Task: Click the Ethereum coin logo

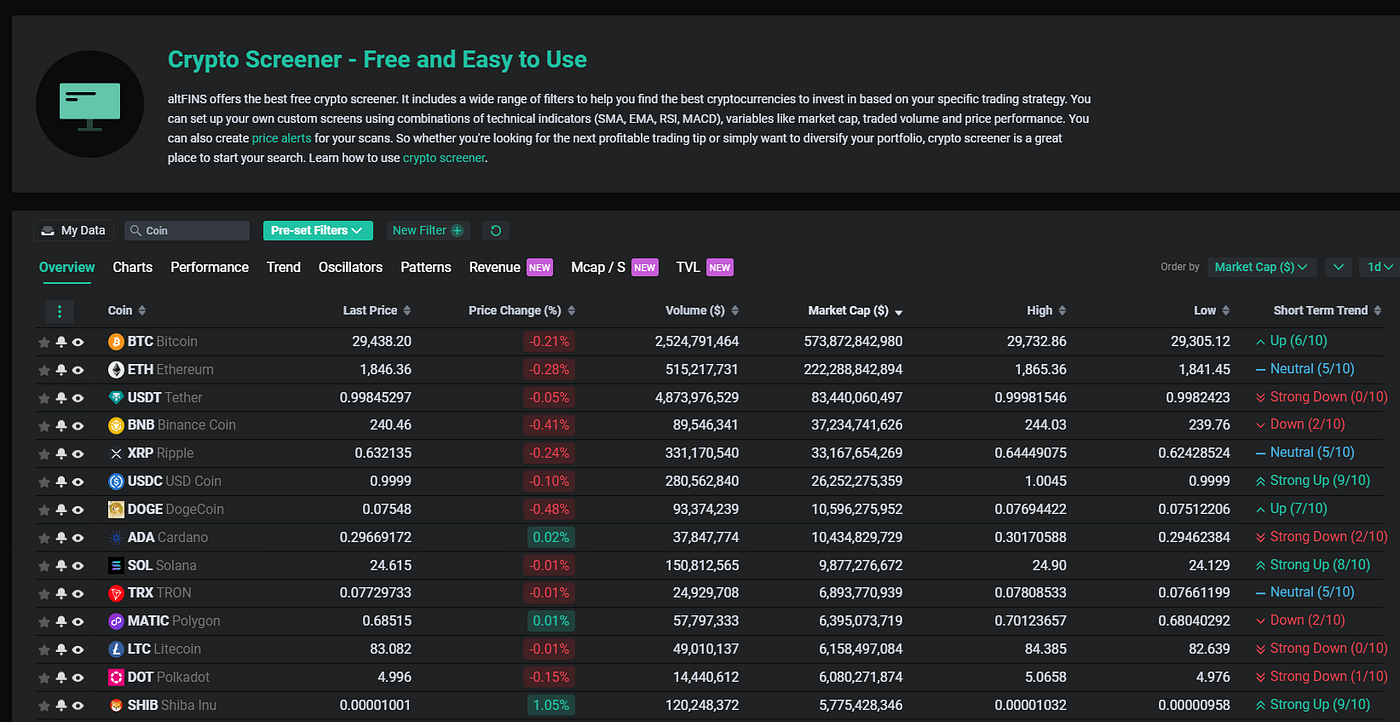Action: pos(116,369)
